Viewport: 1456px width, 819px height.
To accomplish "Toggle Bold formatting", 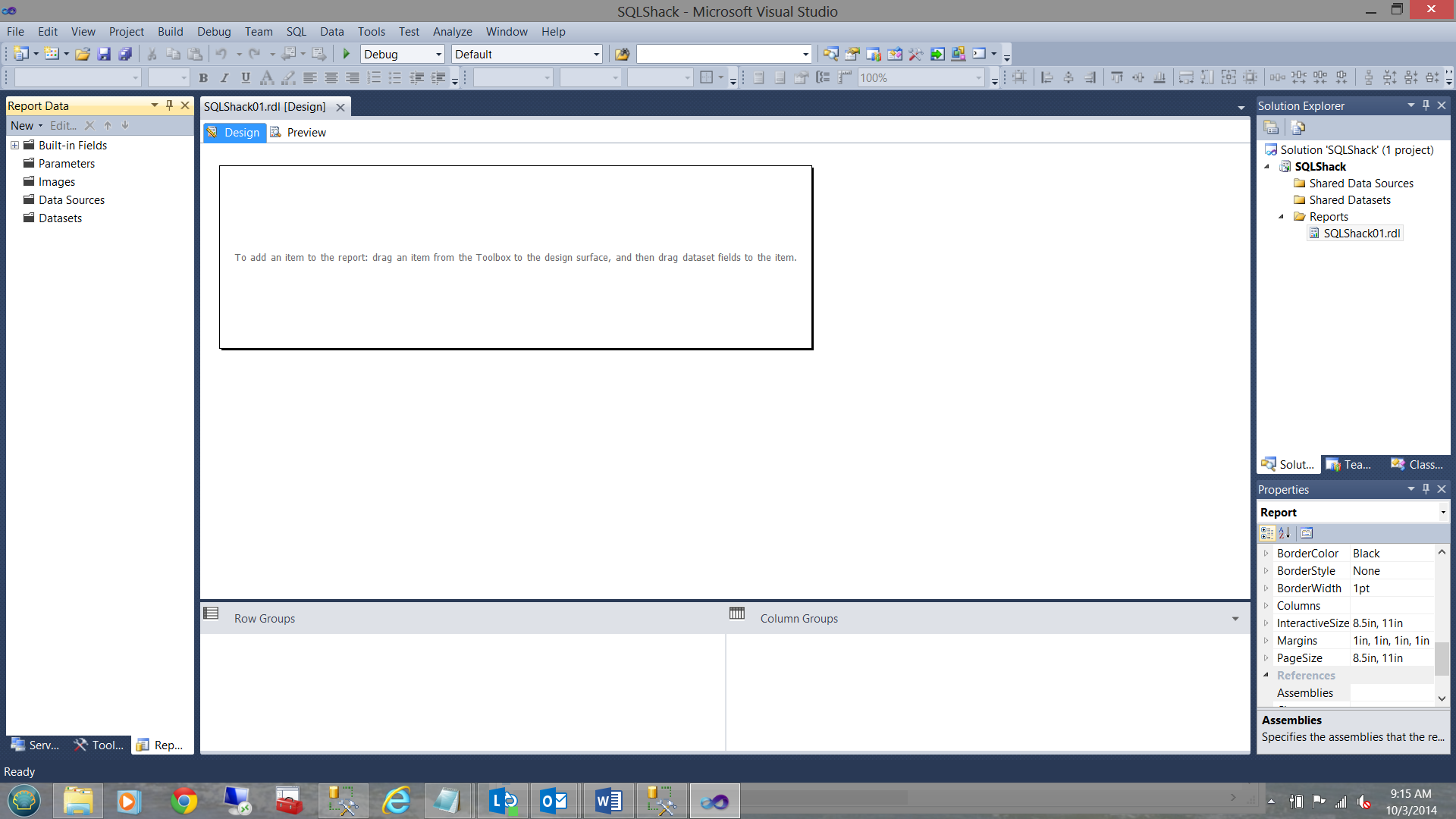I will click(203, 77).
